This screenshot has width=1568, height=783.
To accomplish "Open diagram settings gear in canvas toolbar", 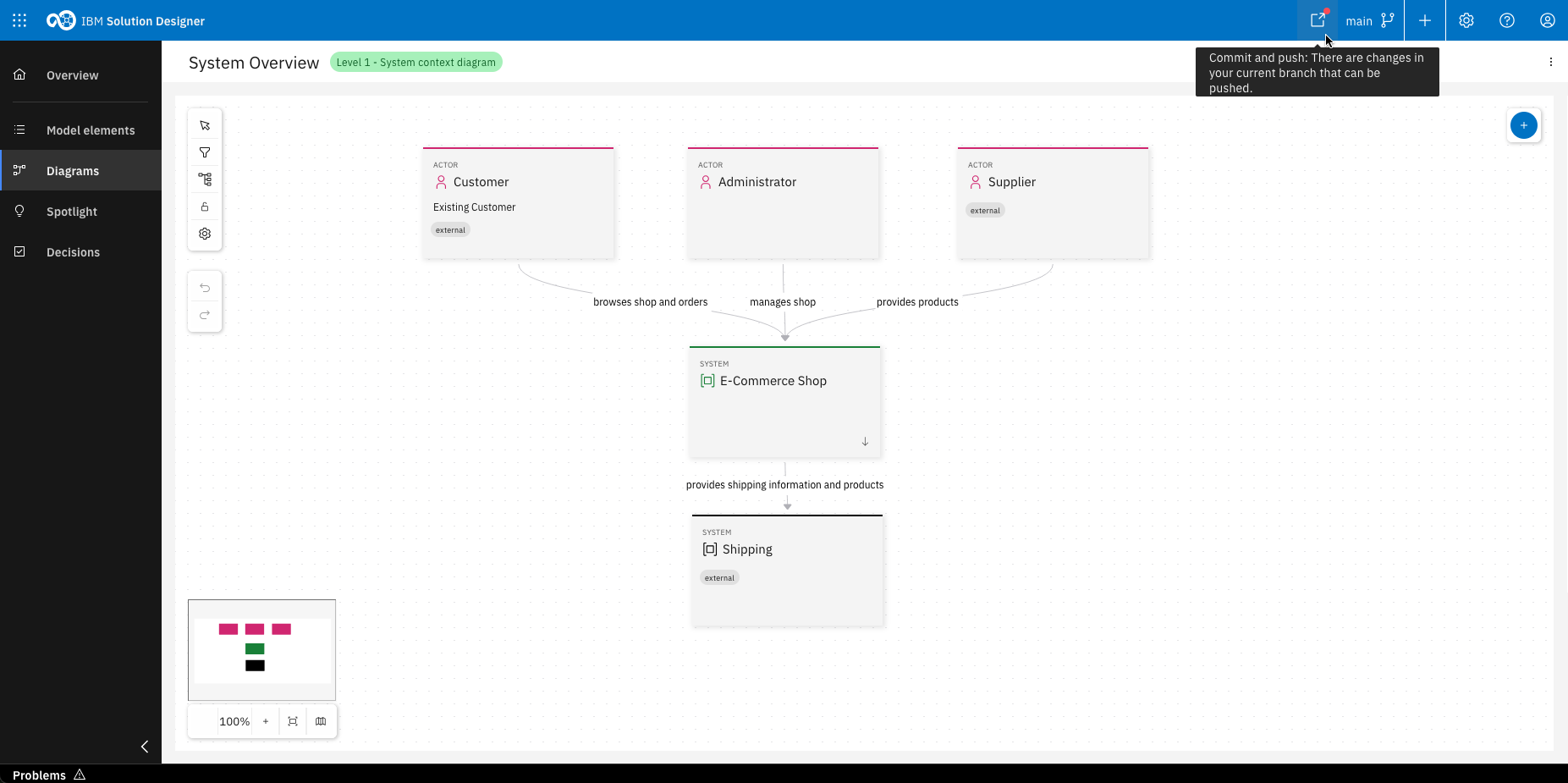I will coord(205,234).
